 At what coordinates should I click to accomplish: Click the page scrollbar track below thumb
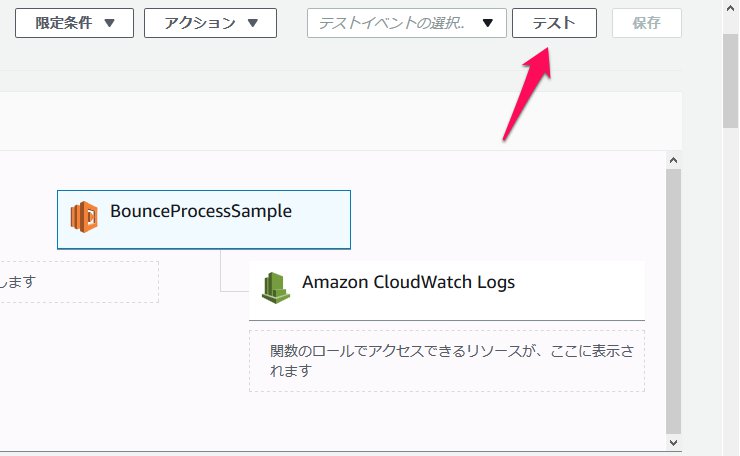(731, 300)
